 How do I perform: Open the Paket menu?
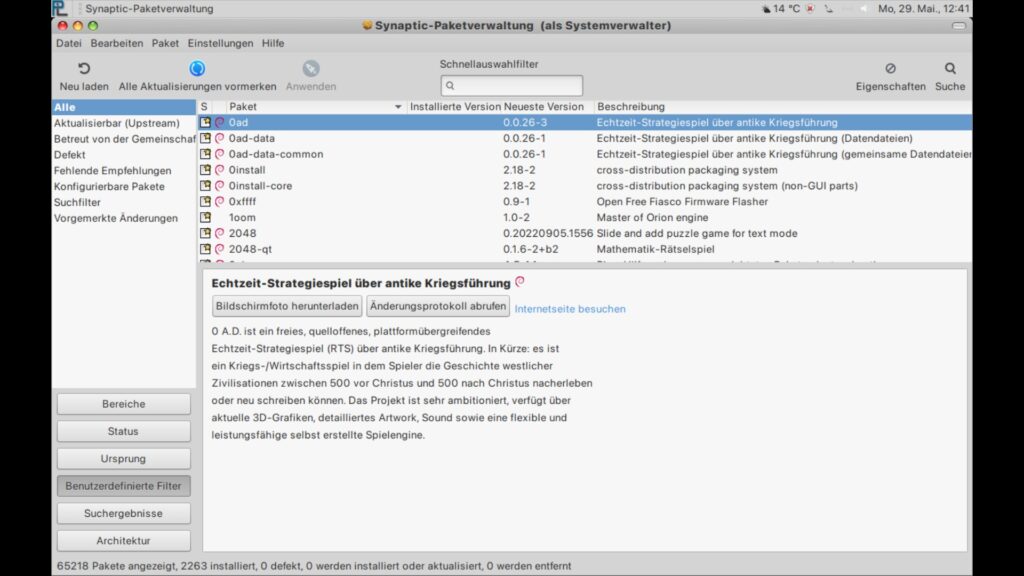(165, 43)
